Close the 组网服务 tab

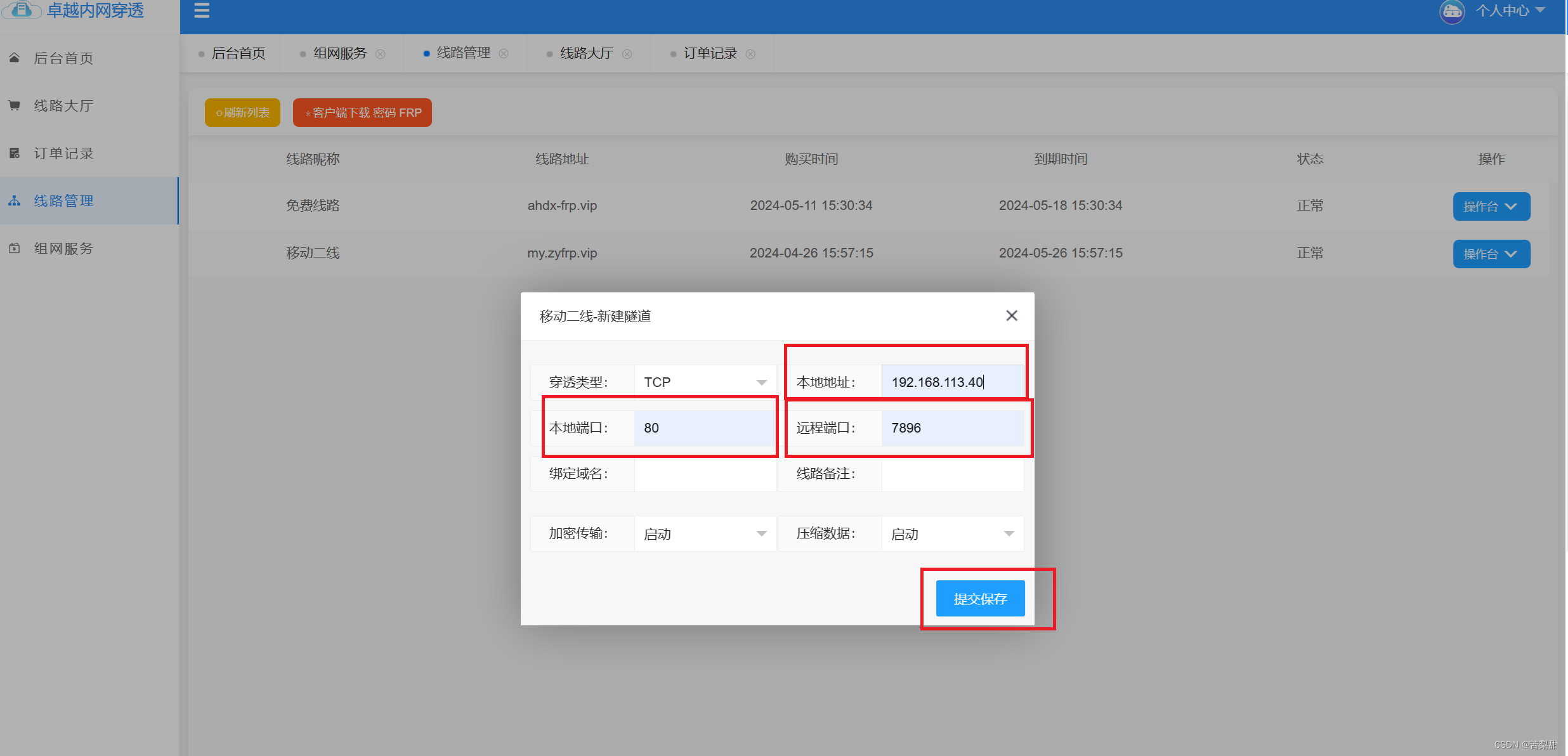[x=381, y=54]
